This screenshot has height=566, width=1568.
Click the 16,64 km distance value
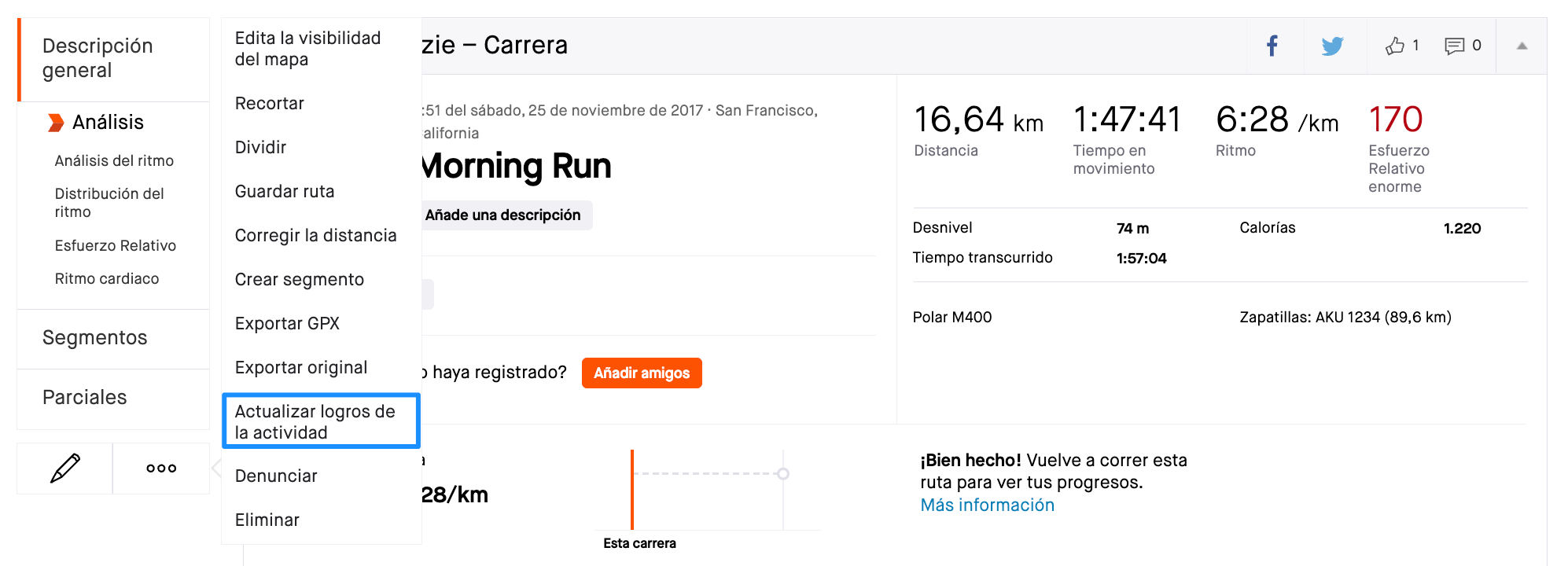coord(978,119)
